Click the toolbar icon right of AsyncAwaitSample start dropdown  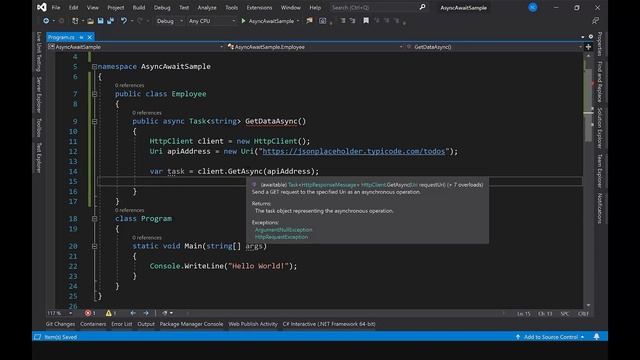(309, 21)
